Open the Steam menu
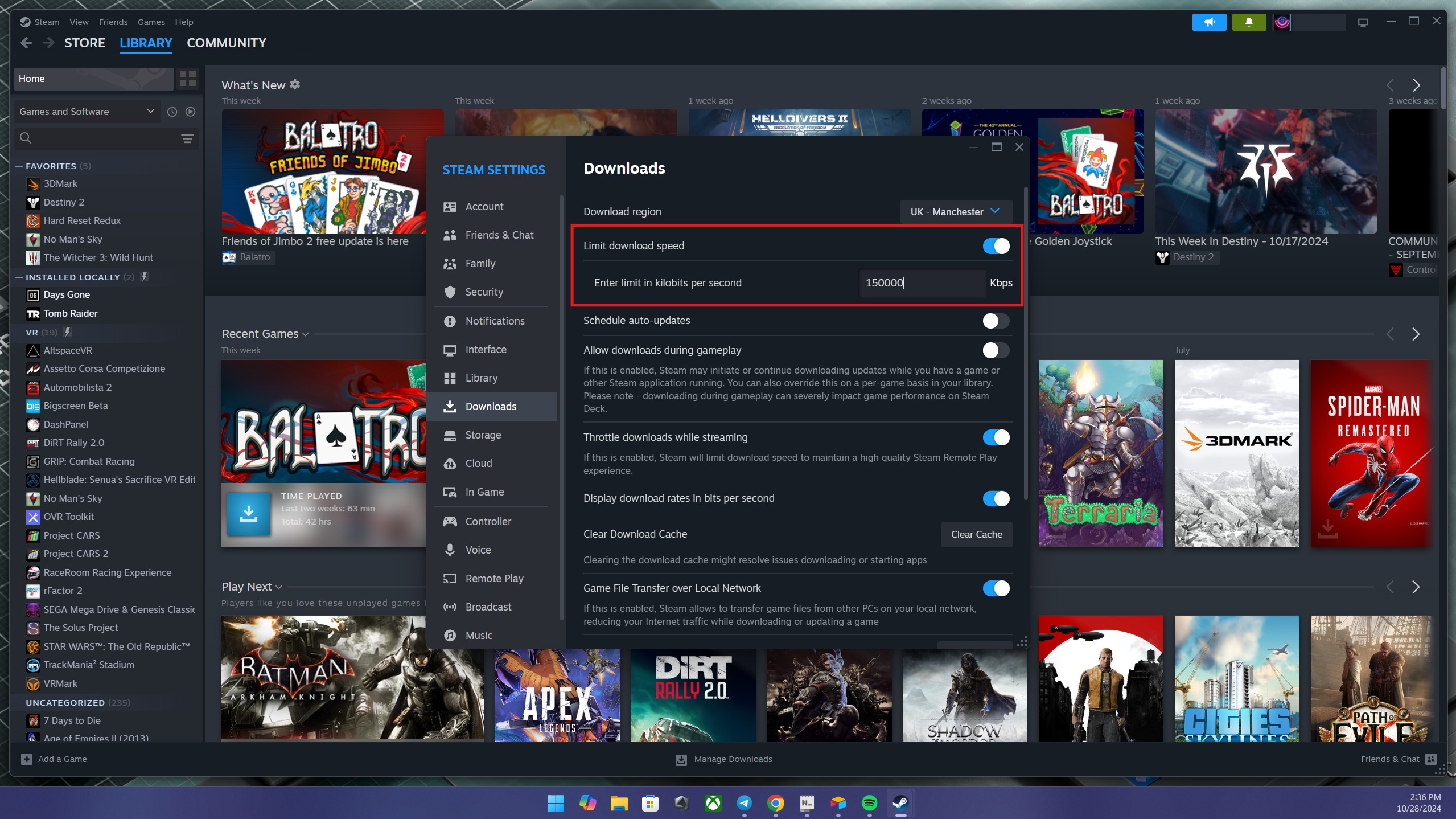 pos(47,22)
